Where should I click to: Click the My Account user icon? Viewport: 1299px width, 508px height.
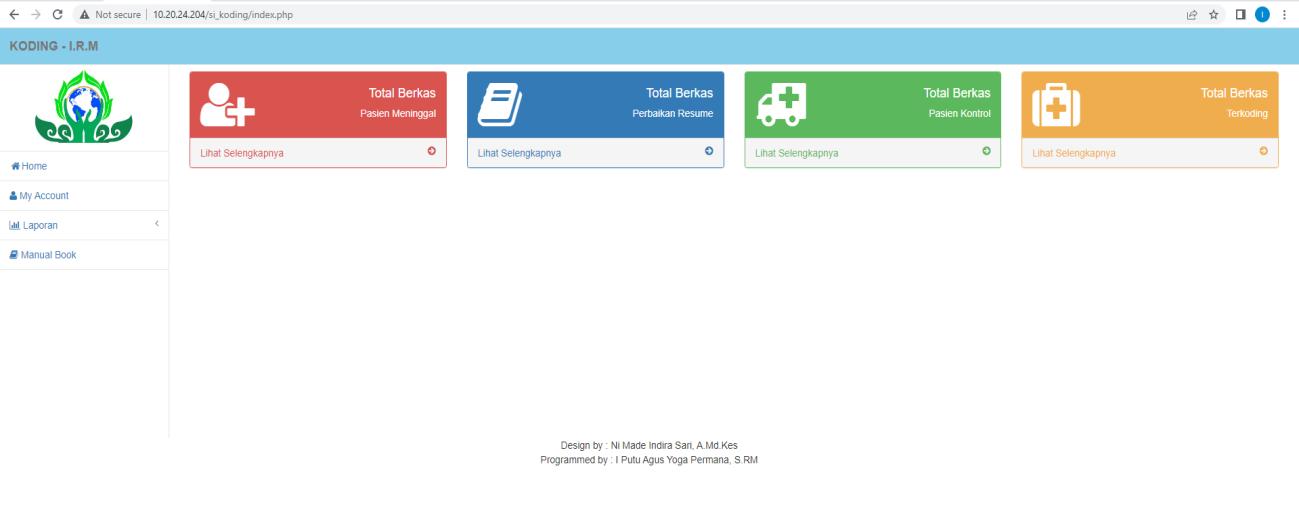(x=14, y=196)
